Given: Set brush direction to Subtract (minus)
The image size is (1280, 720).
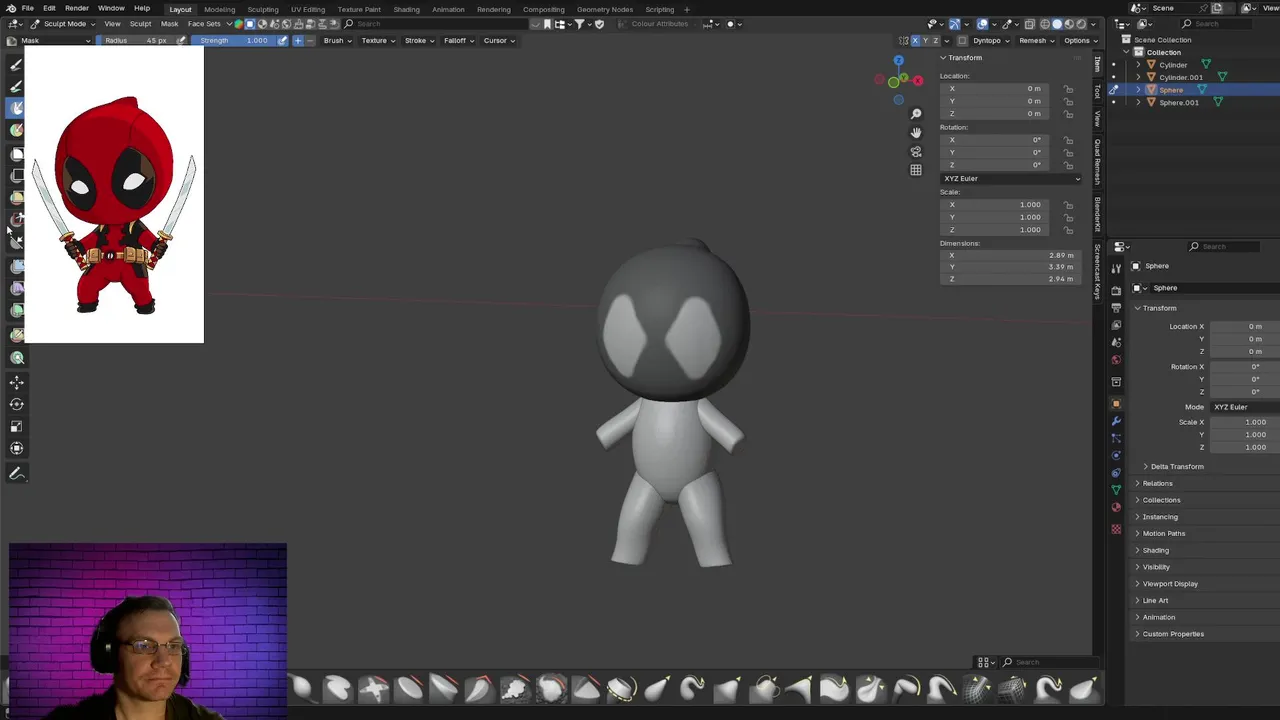Looking at the screenshot, I should [x=309, y=40].
